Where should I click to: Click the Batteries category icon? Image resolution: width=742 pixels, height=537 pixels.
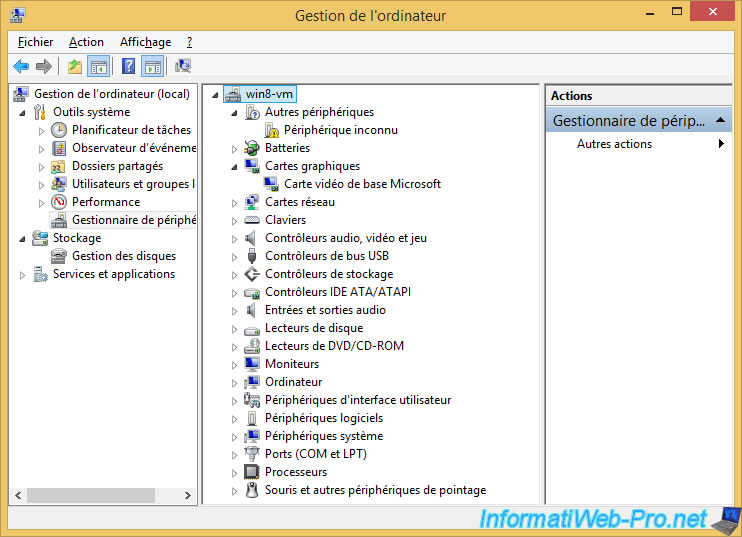point(253,148)
